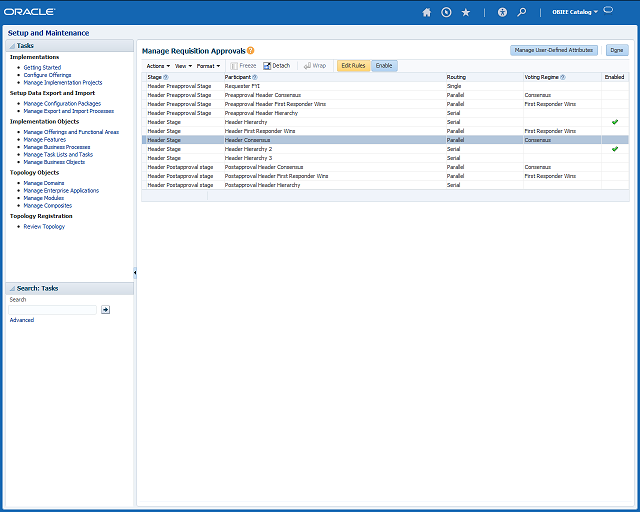This screenshot has height=512, width=640.
Task: Click enabled checkmark for Header Hierarchy
Action: [x=615, y=122]
